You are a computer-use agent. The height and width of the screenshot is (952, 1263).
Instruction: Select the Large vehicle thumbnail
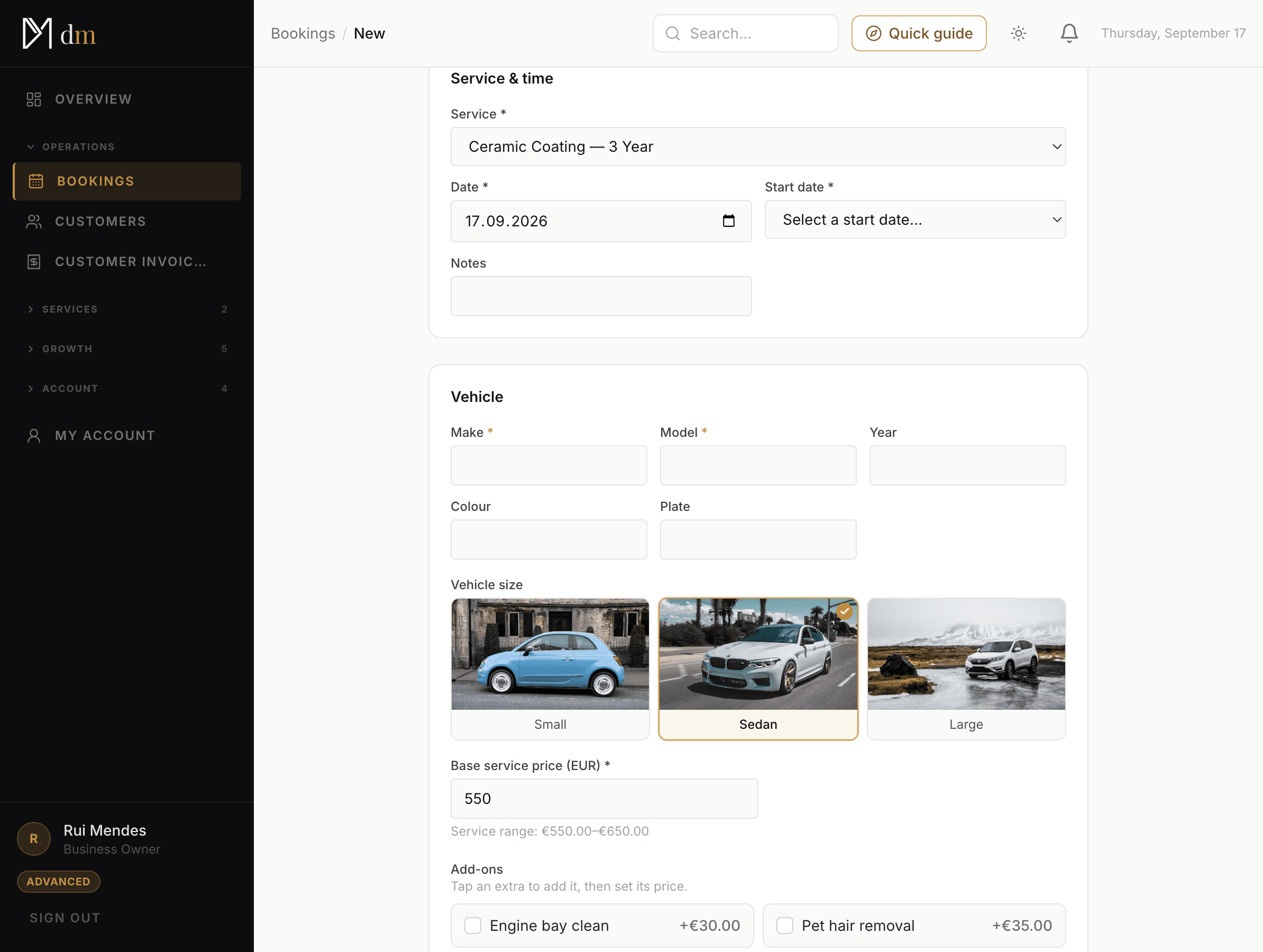pos(966,654)
